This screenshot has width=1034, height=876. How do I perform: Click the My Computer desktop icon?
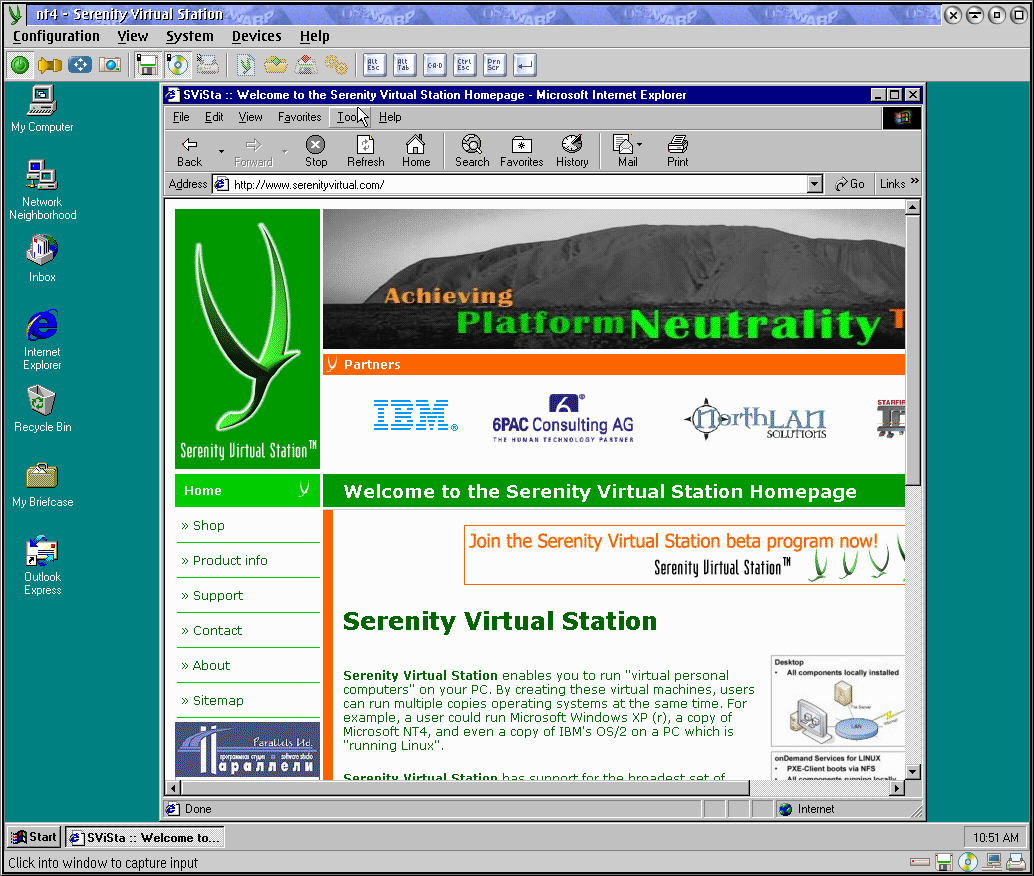(42, 110)
